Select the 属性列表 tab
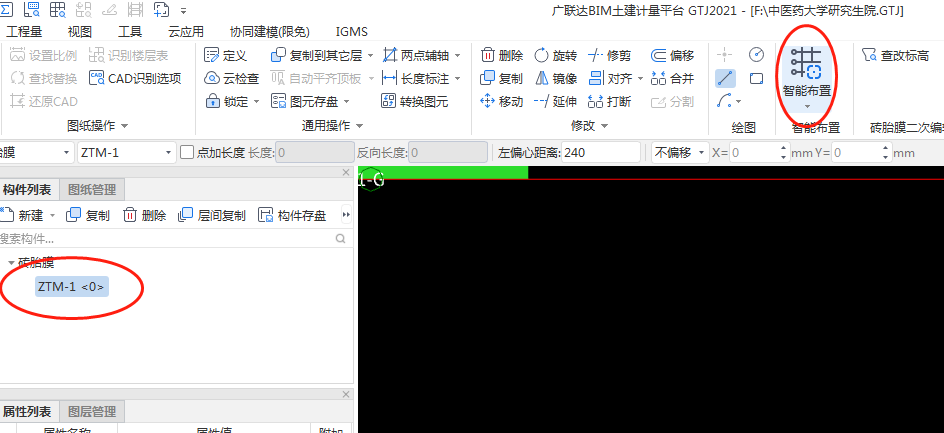The width and height of the screenshot is (944, 433). pos(28,412)
